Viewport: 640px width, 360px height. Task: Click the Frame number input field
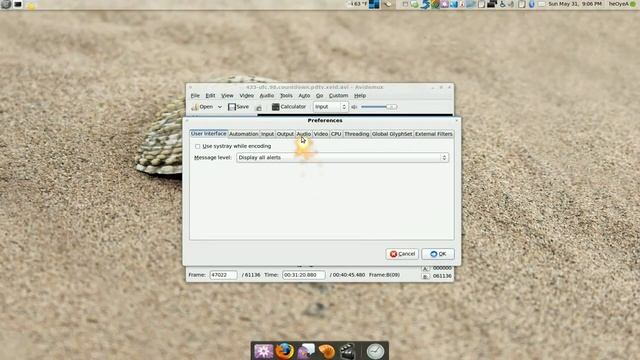pyautogui.click(x=223, y=275)
